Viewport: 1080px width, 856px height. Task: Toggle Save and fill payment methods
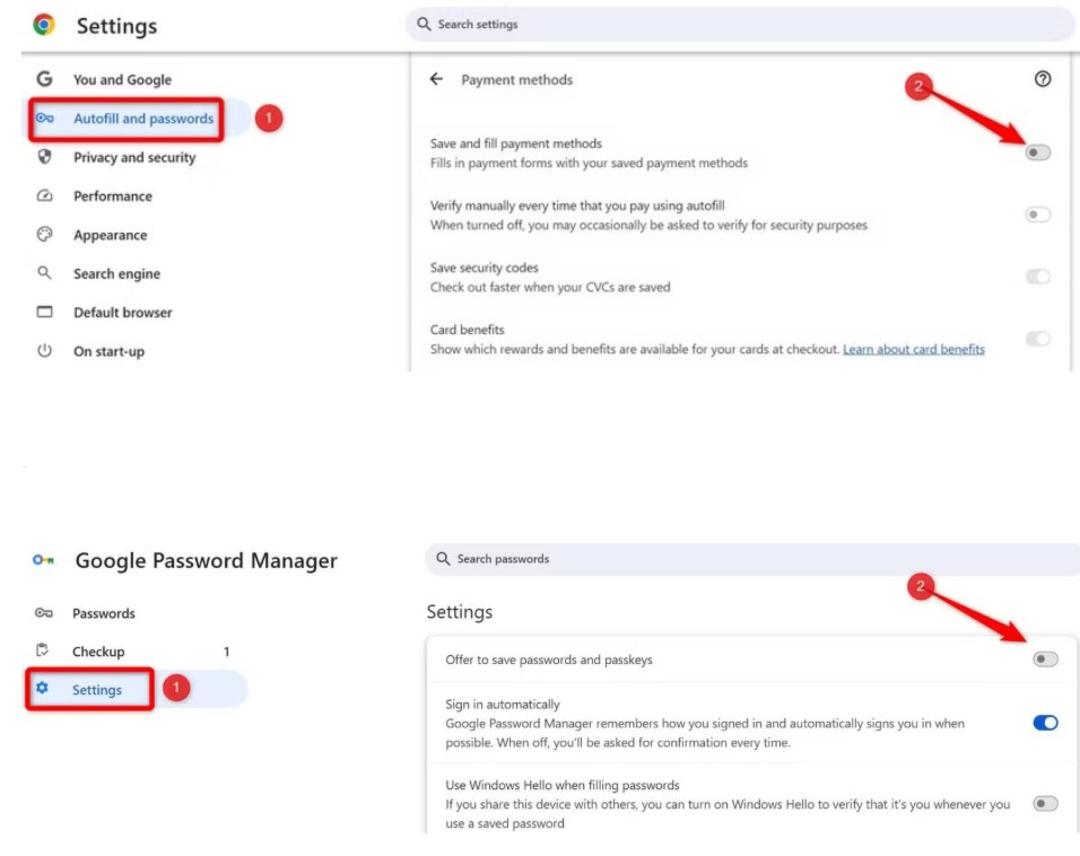pos(1038,152)
